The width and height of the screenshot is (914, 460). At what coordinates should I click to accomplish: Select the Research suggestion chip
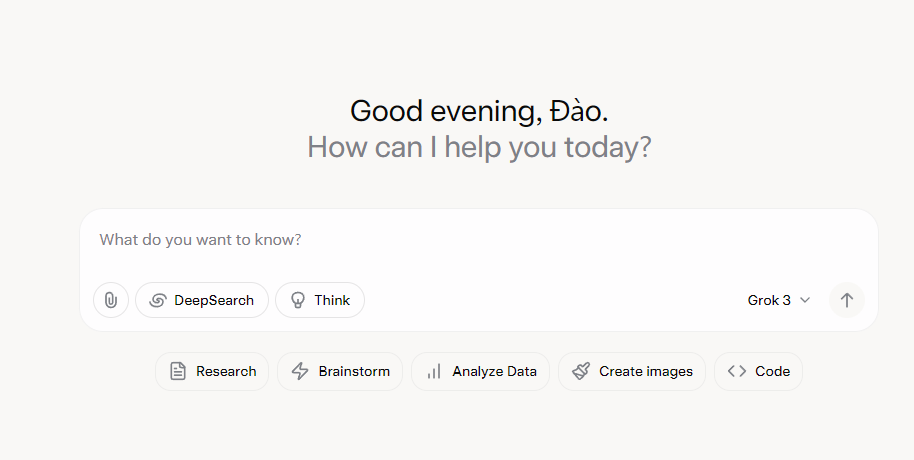click(212, 371)
